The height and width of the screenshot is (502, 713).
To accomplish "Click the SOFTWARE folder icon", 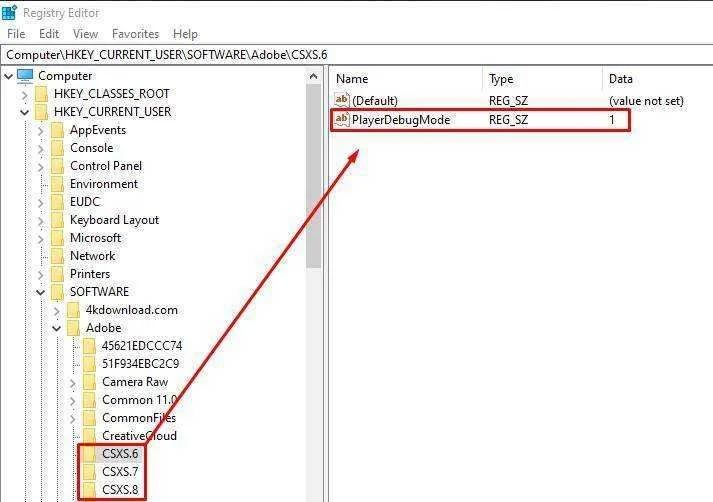I will point(57,292).
